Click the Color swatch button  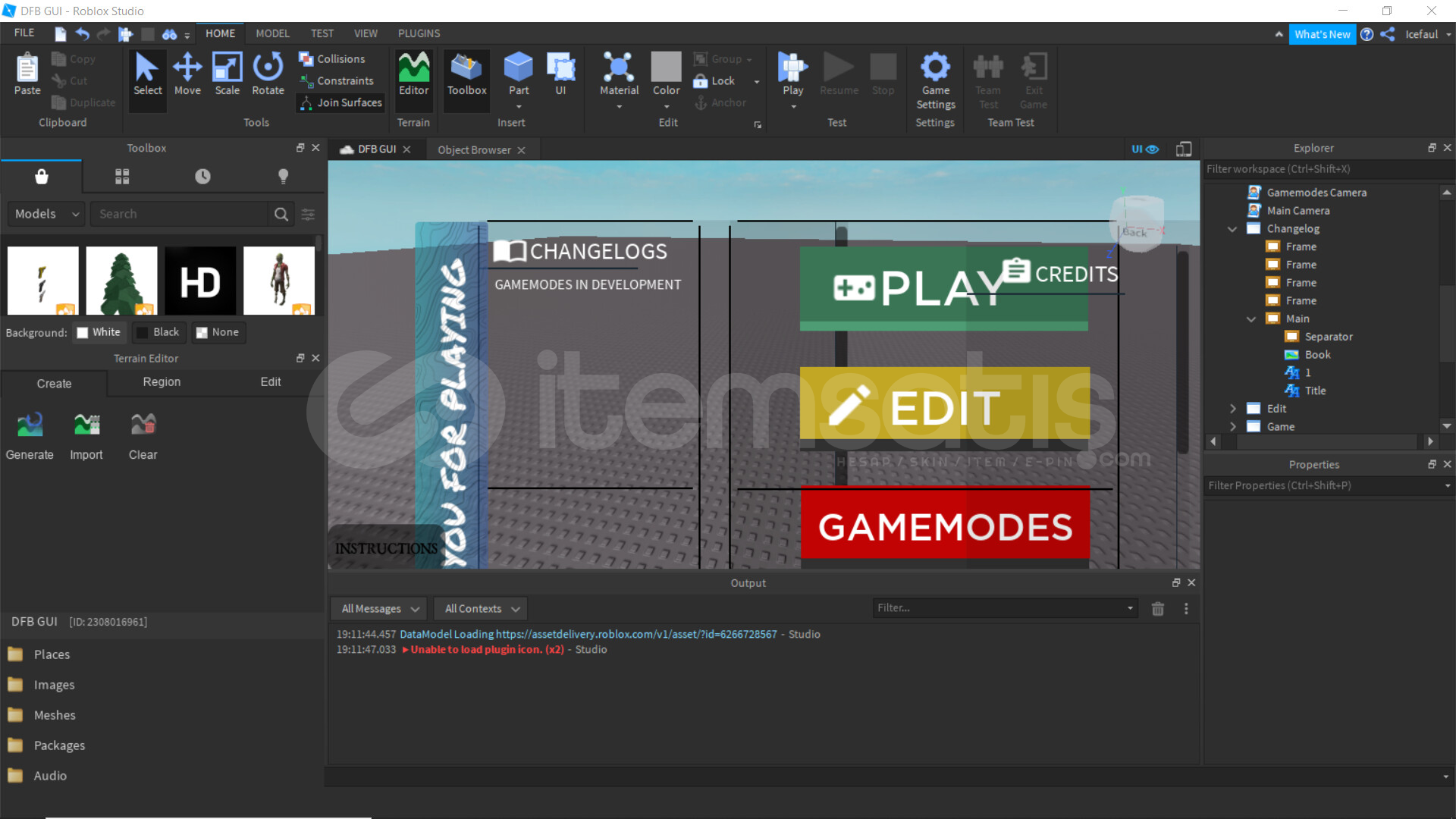click(x=666, y=67)
